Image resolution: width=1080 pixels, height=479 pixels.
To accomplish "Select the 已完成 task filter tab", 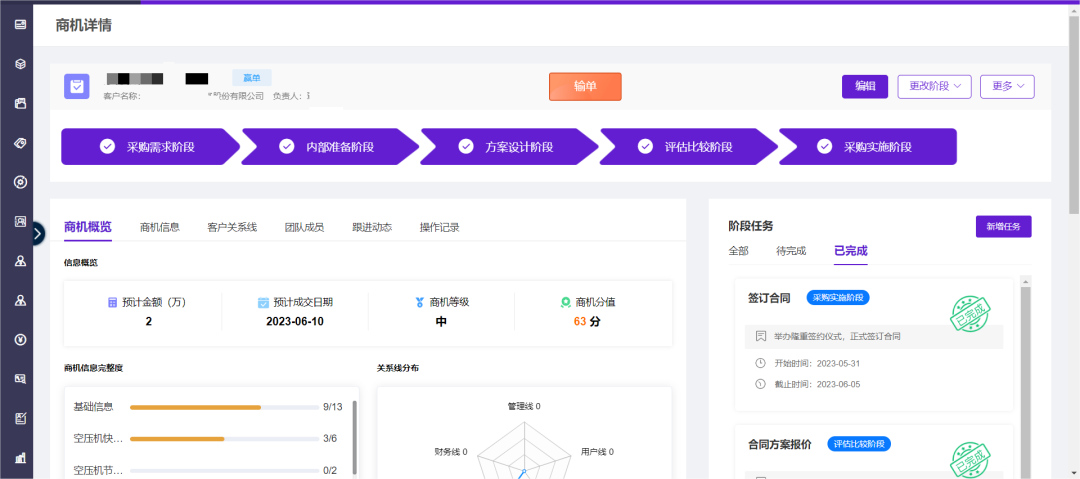I will click(851, 252).
